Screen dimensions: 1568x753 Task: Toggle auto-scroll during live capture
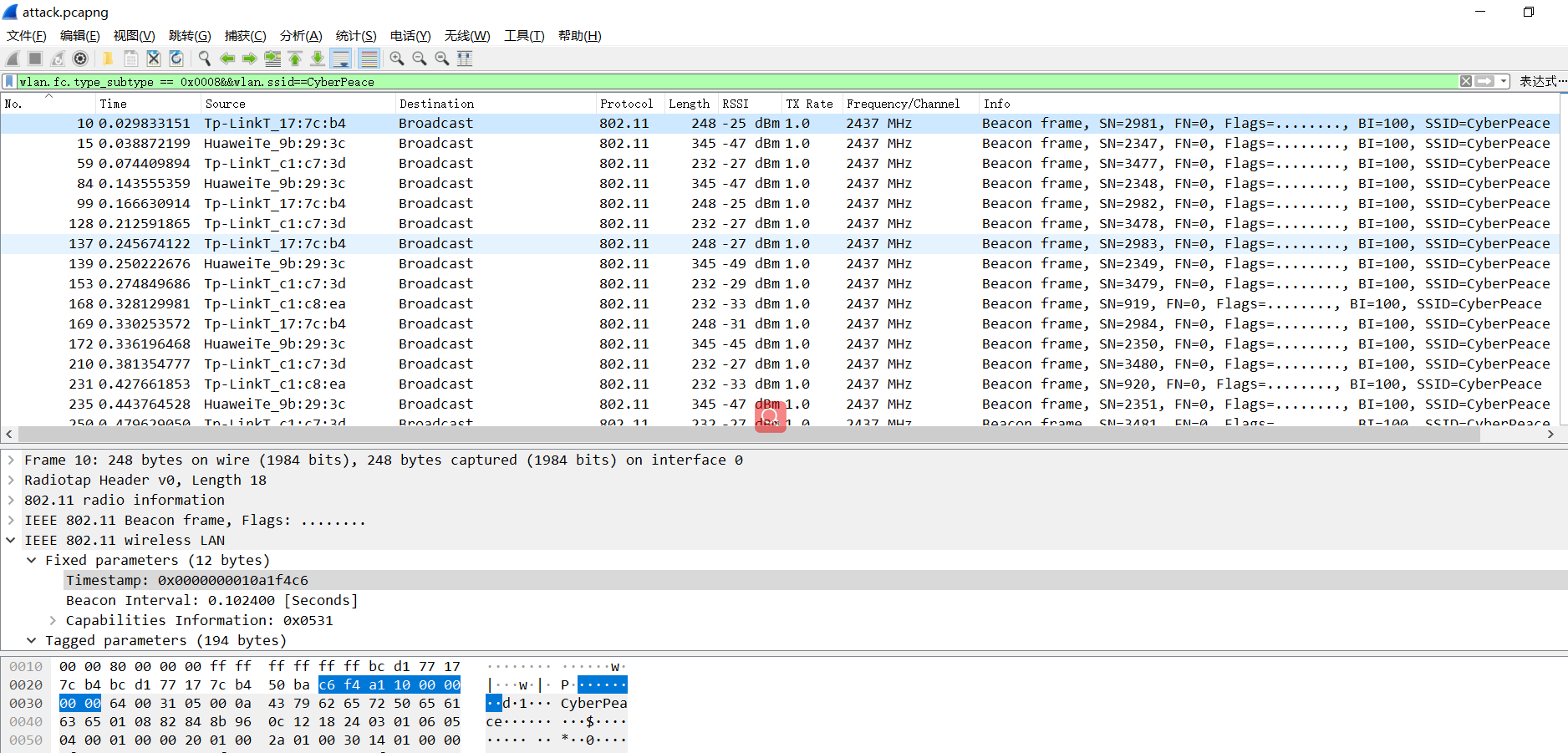(x=341, y=59)
